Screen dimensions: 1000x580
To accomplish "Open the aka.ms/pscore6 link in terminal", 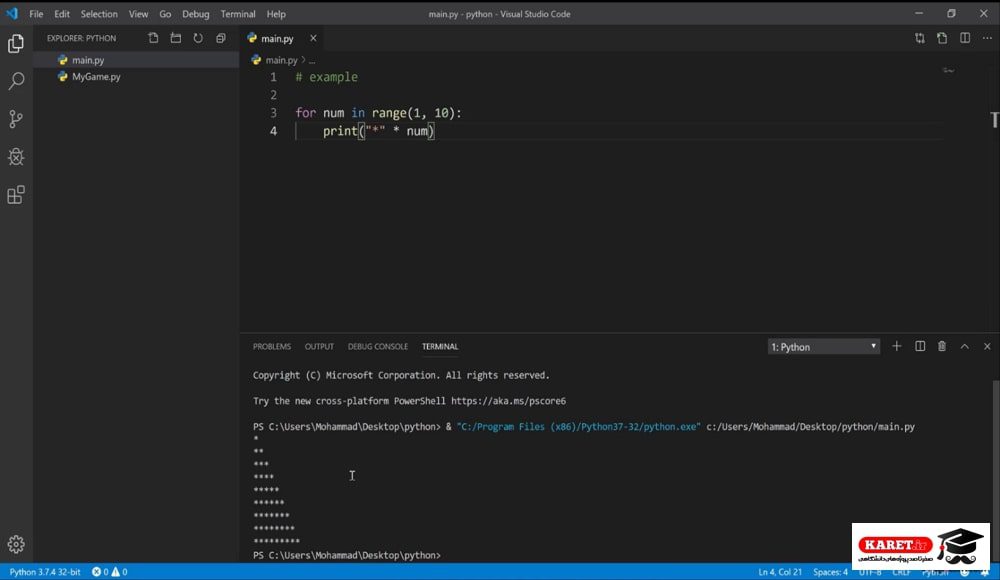I will [508, 401].
